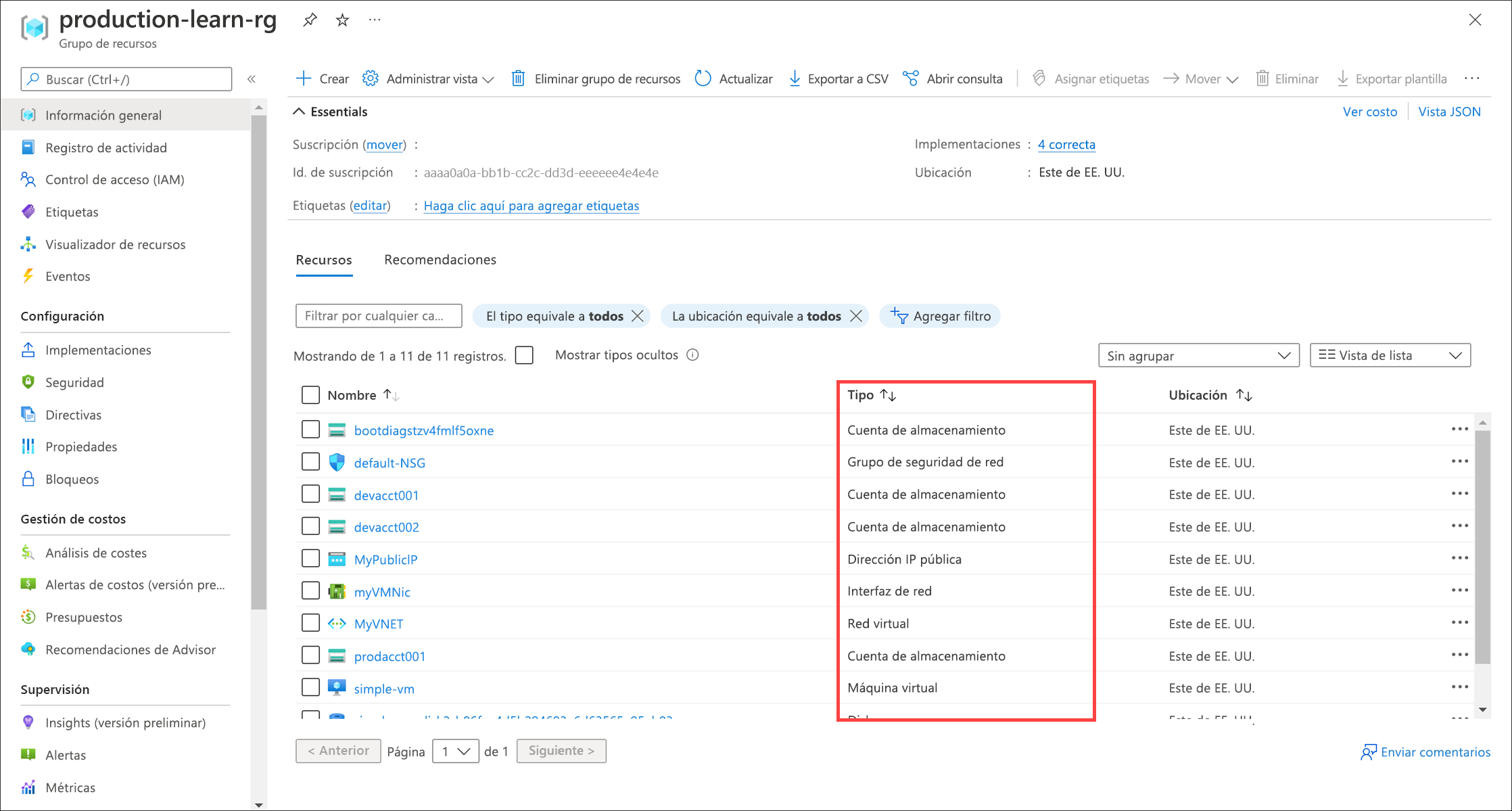Image resolution: width=1512 pixels, height=811 pixels.
Task: Click the Ver costo link
Action: coord(1369,112)
